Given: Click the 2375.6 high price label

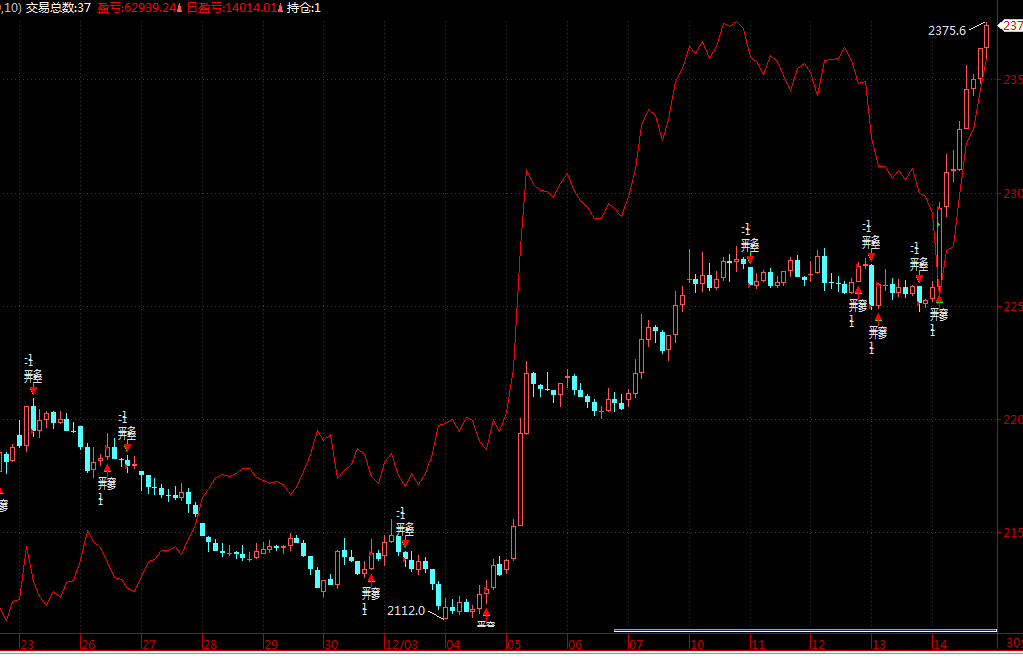Looking at the screenshot, I should click(947, 30).
